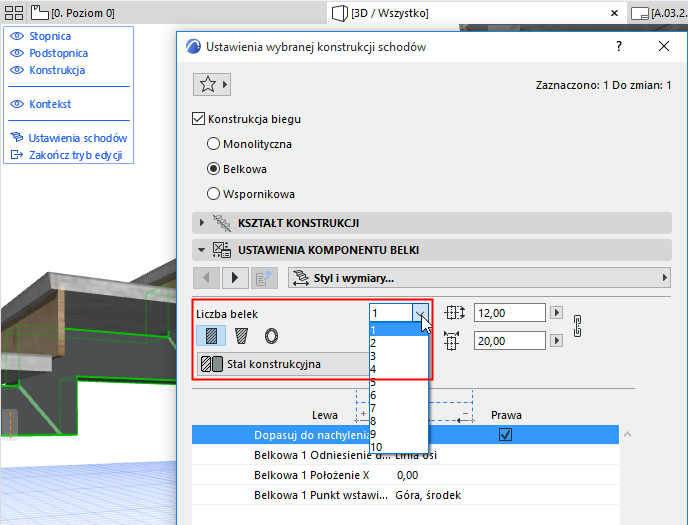688x525 pixels.
Task: Select the Belkowa 1 Odniesienie row
Action: [405, 455]
